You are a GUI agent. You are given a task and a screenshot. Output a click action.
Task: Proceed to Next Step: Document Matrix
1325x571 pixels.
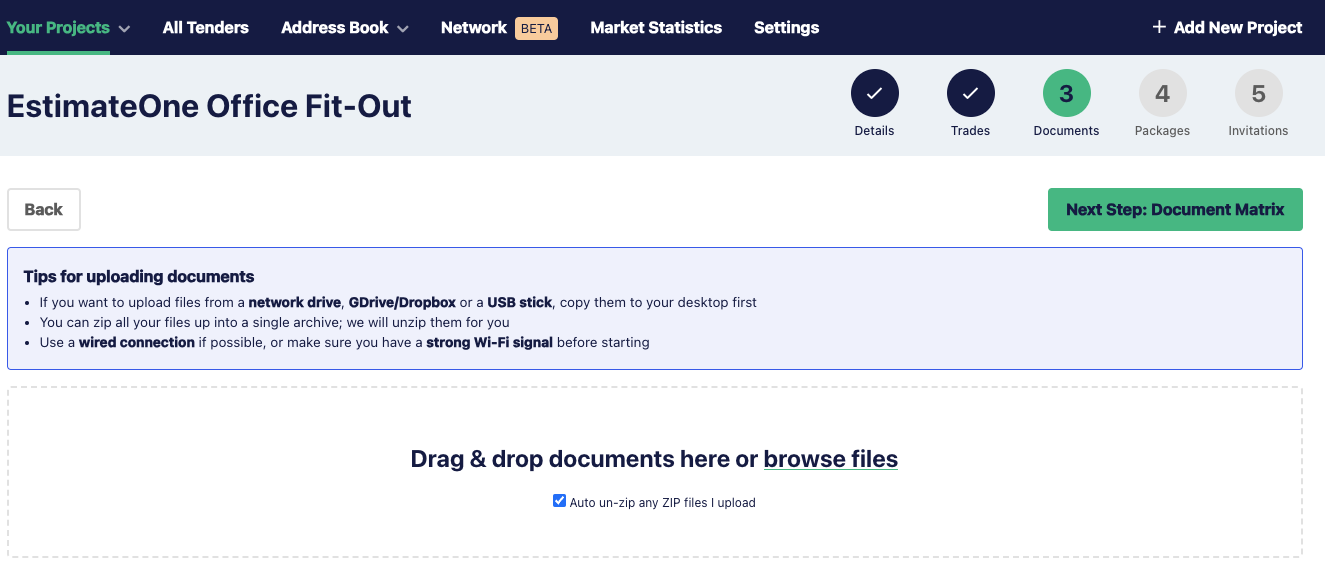tap(1175, 209)
